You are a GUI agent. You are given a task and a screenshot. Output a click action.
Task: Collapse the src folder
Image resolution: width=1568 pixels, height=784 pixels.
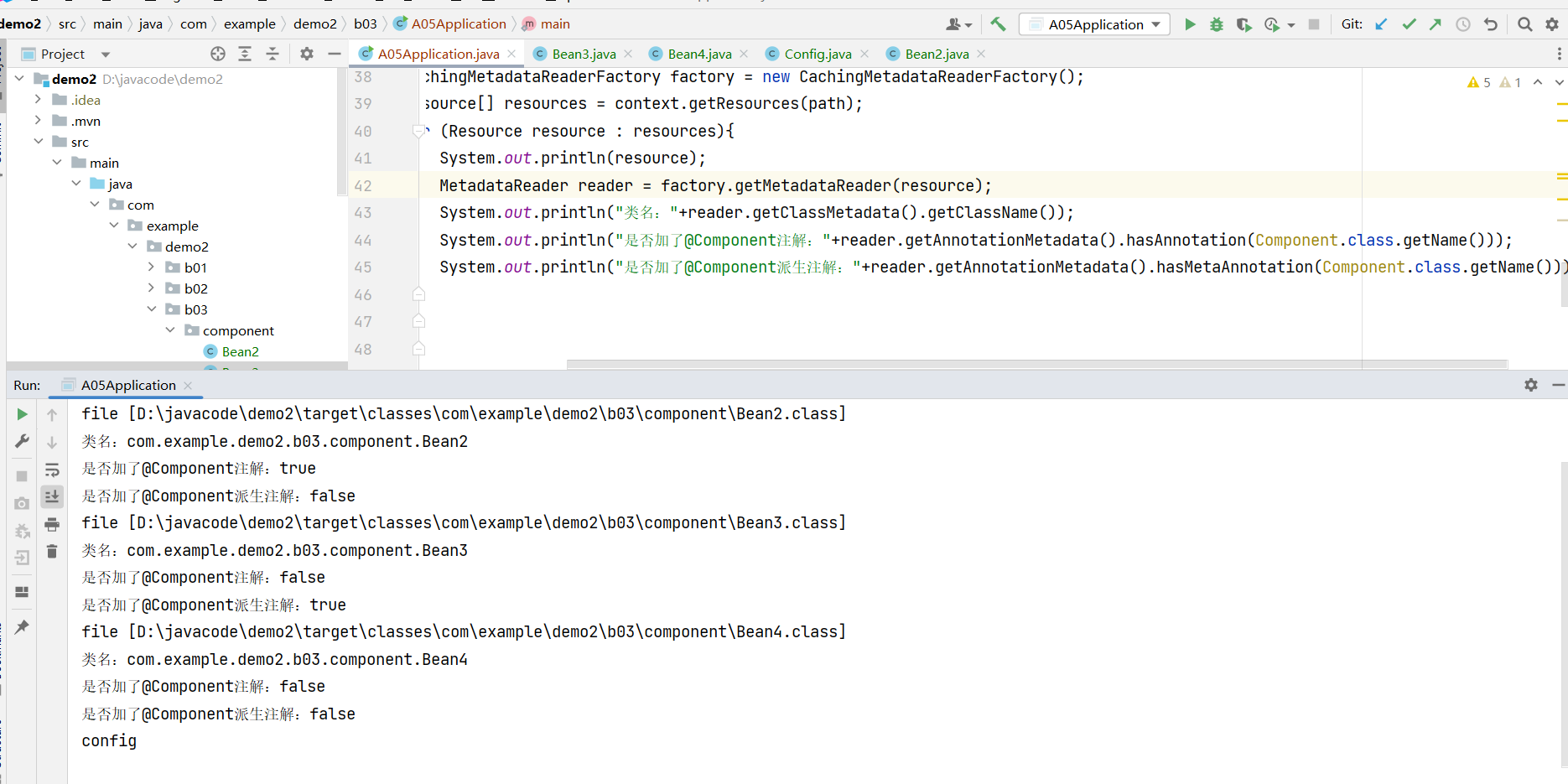[x=38, y=141]
